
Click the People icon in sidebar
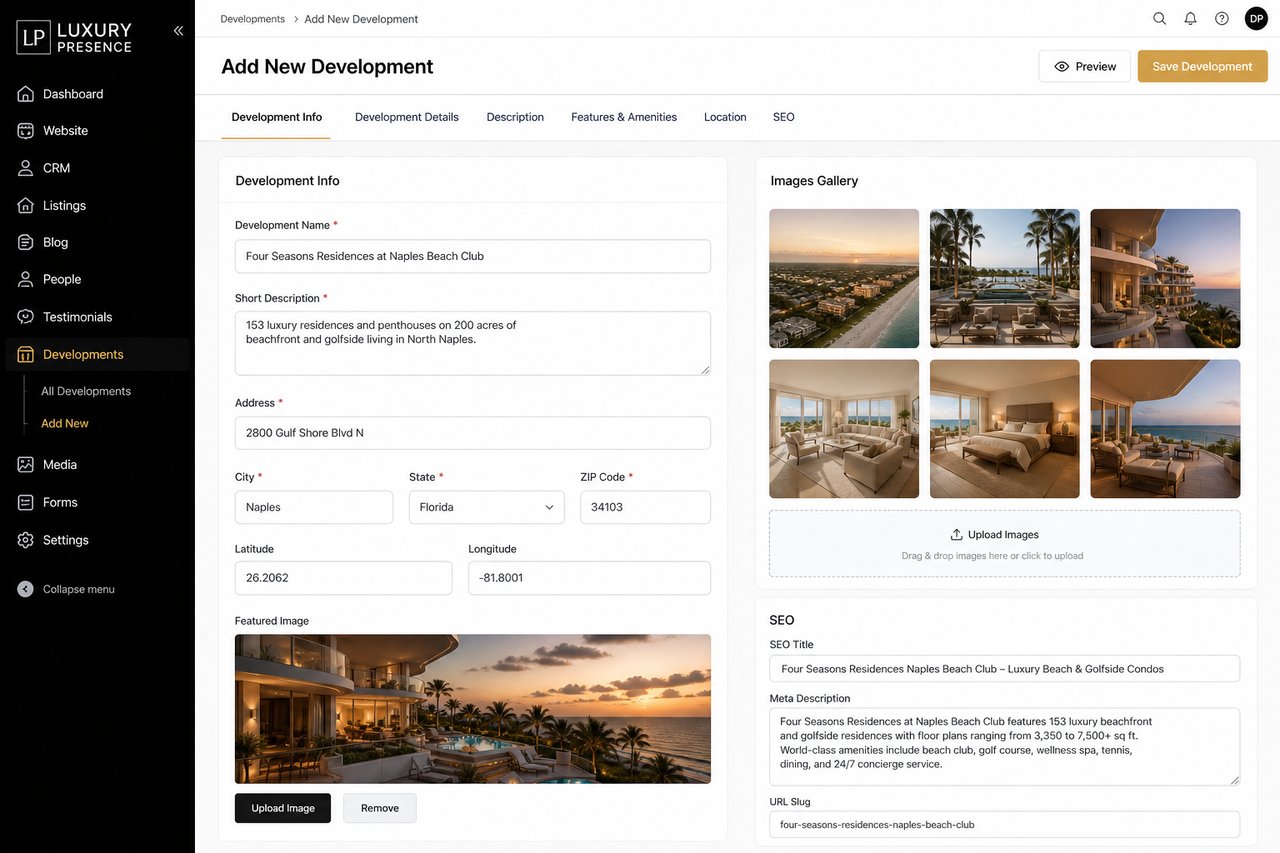(x=26, y=279)
